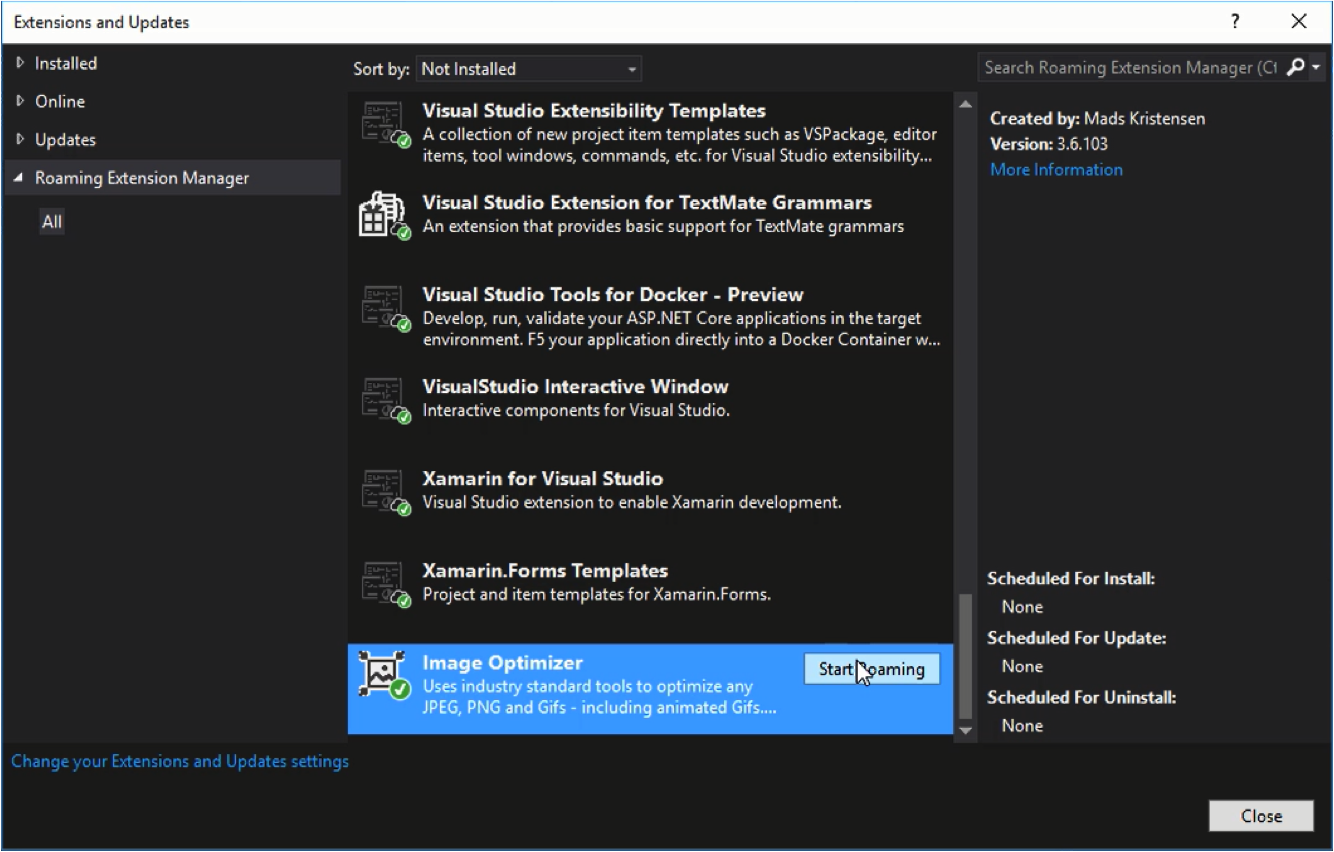Image resolution: width=1334 pixels, height=852 pixels.
Task: Open the search options dropdown arrow
Action: click(x=1316, y=68)
